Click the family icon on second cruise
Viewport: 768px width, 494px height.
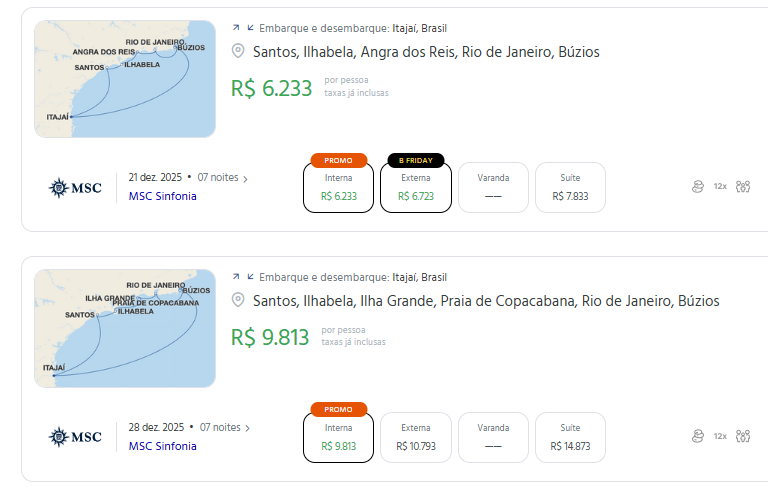742,436
